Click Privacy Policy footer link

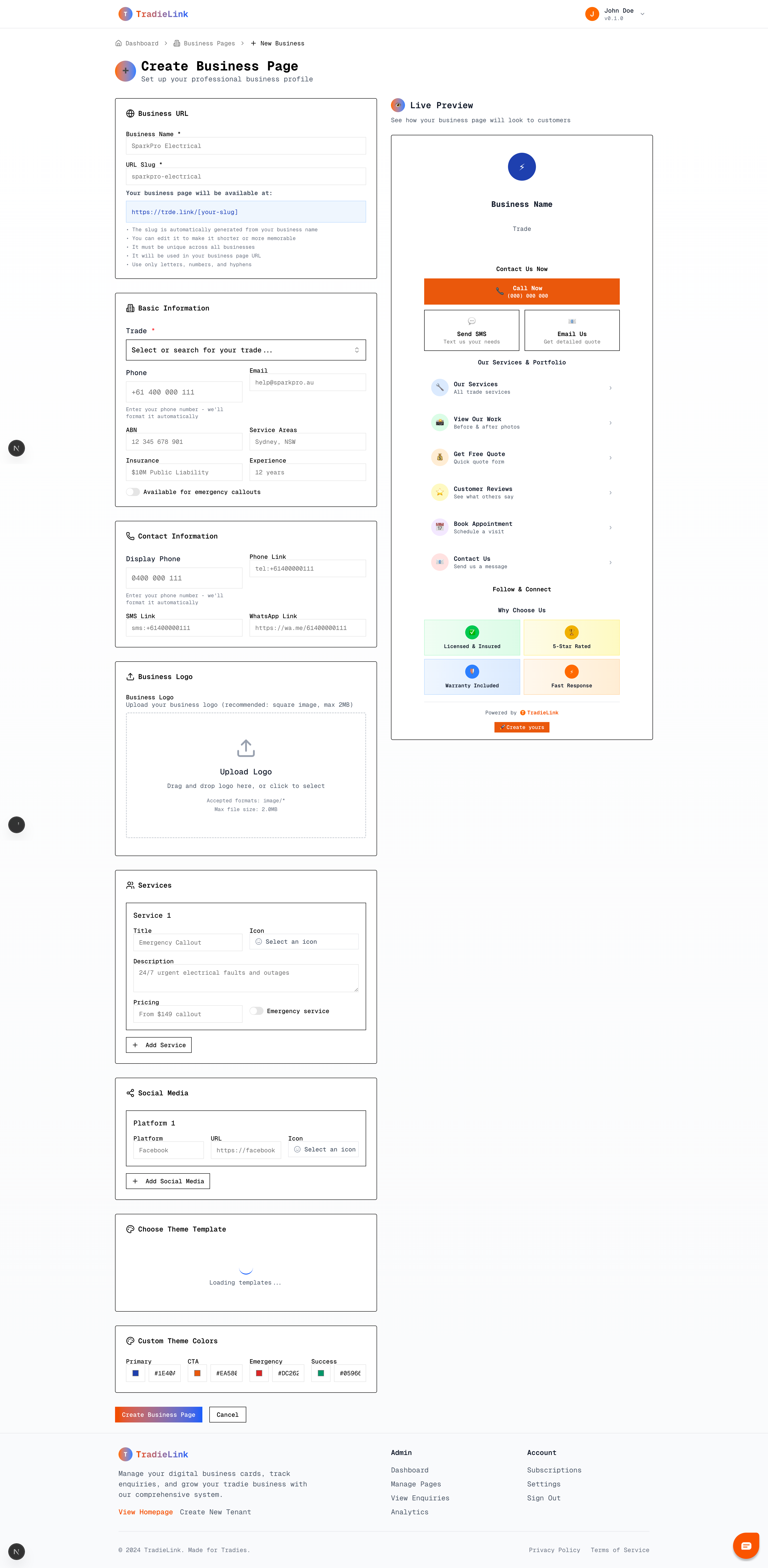coord(554,1550)
